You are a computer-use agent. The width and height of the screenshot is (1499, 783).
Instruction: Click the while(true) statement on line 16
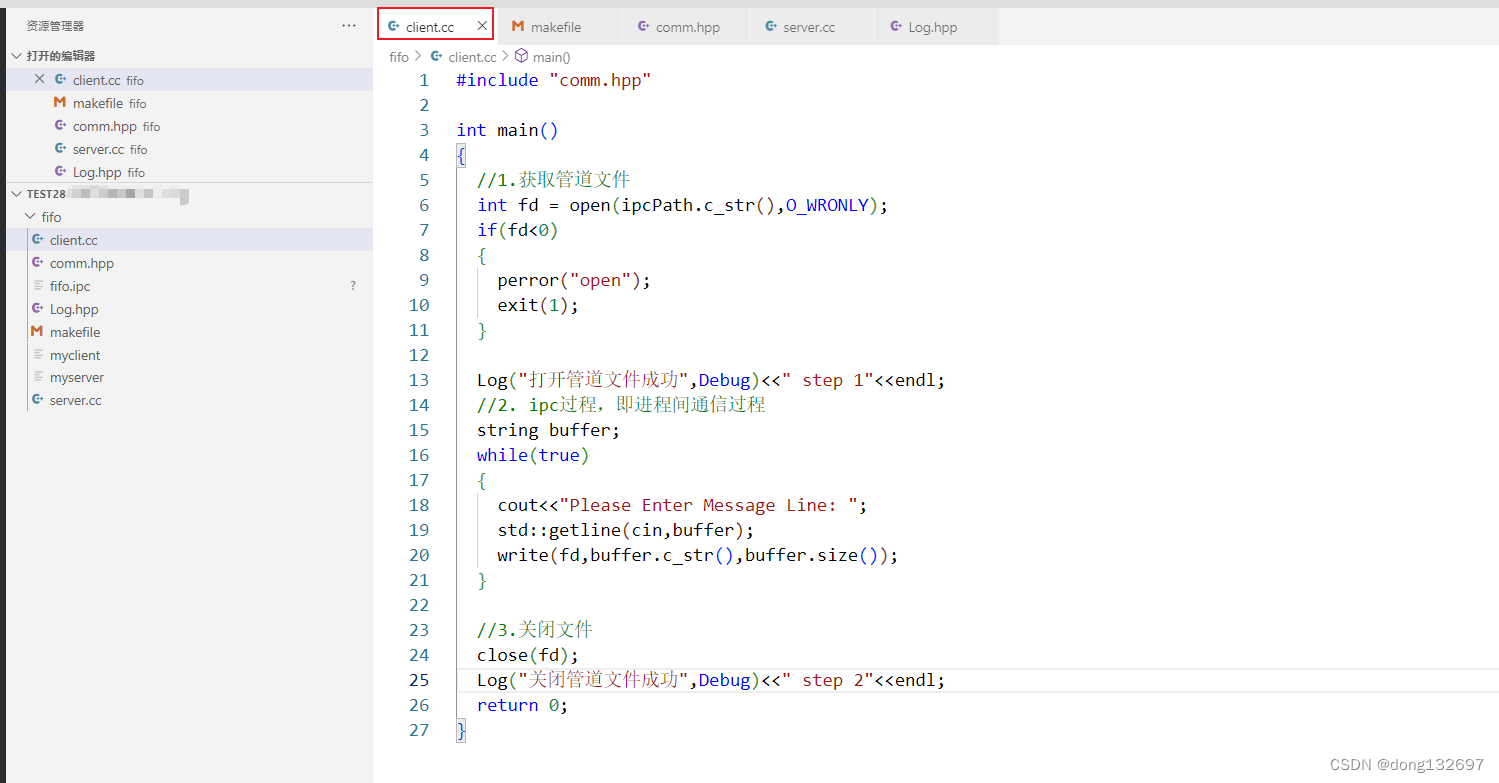click(x=533, y=455)
